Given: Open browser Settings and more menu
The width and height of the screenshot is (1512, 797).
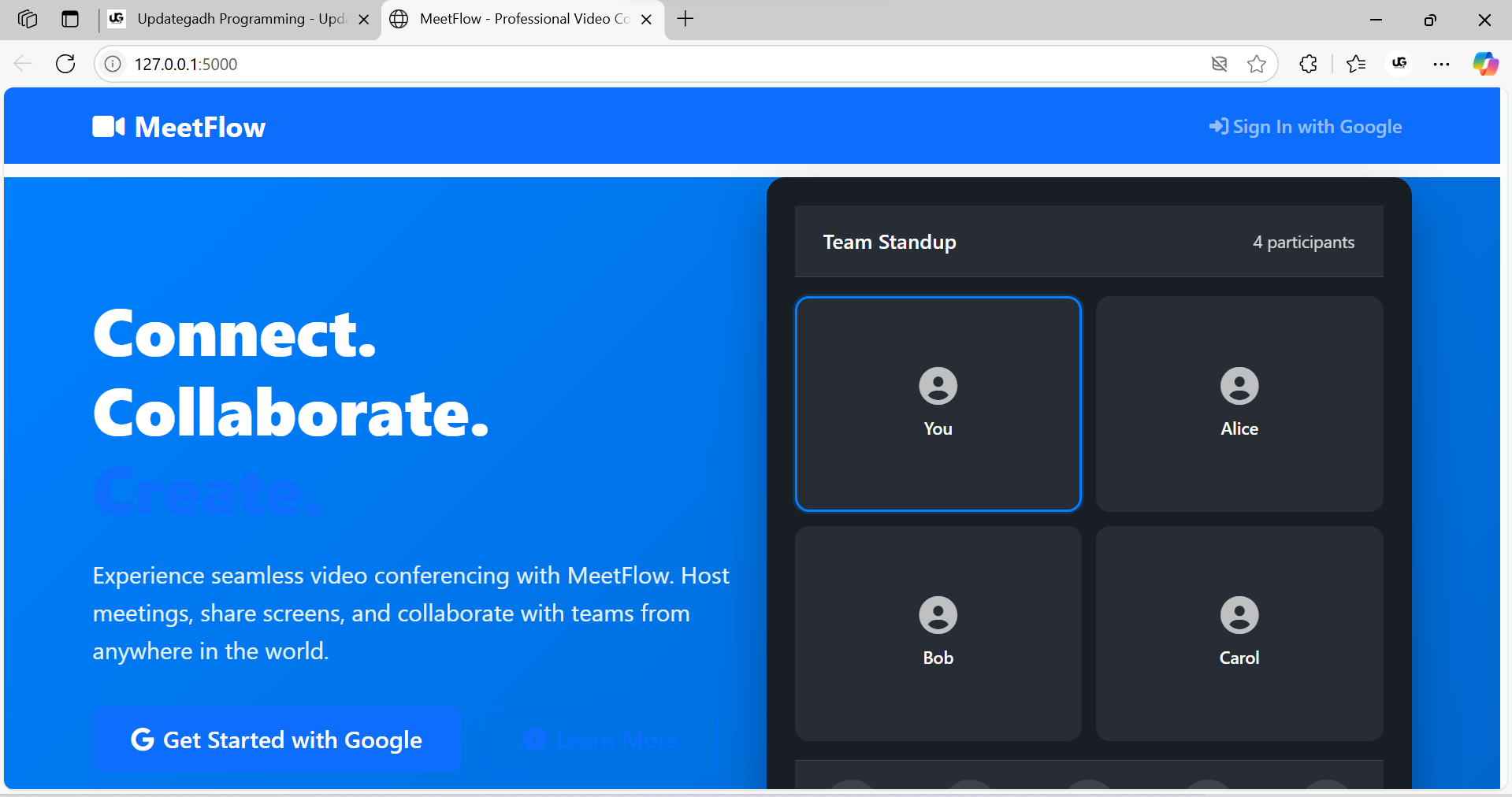Looking at the screenshot, I should tap(1441, 64).
